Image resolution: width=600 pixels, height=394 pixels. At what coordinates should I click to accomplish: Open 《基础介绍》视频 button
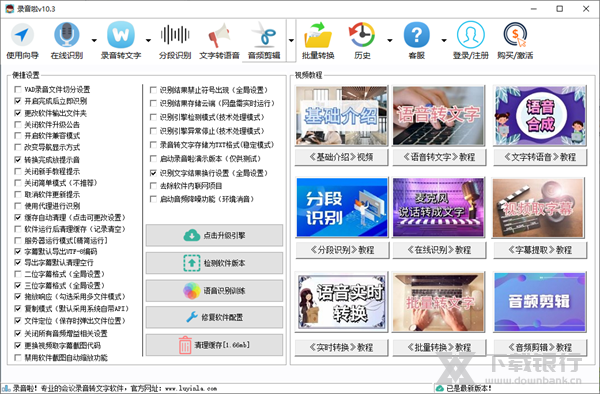tap(341, 157)
